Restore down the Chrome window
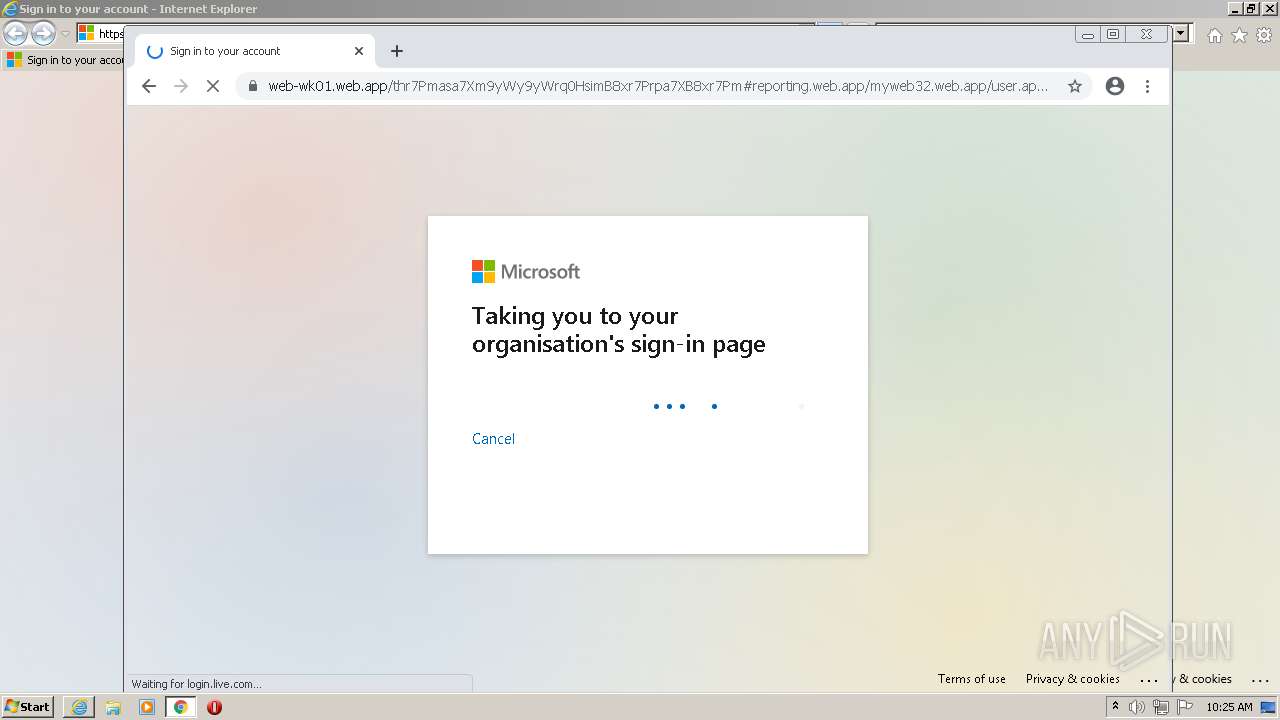1280x720 pixels. 1113,34
